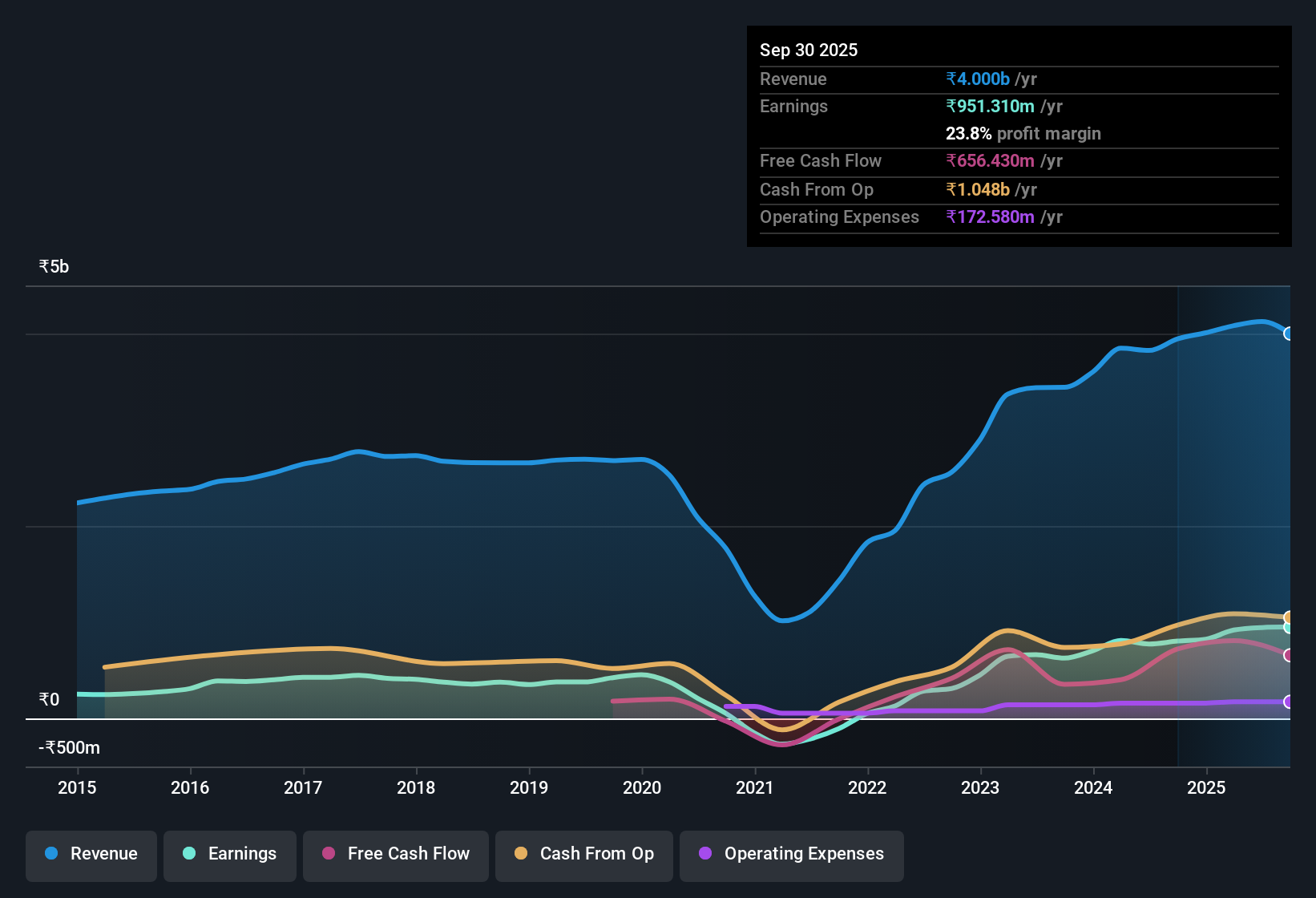The height and width of the screenshot is (898, 1316).
Task: Click the pink Free Cash Flow endpoint marker
Action: pyautogui.click(x=1289, y=655)
